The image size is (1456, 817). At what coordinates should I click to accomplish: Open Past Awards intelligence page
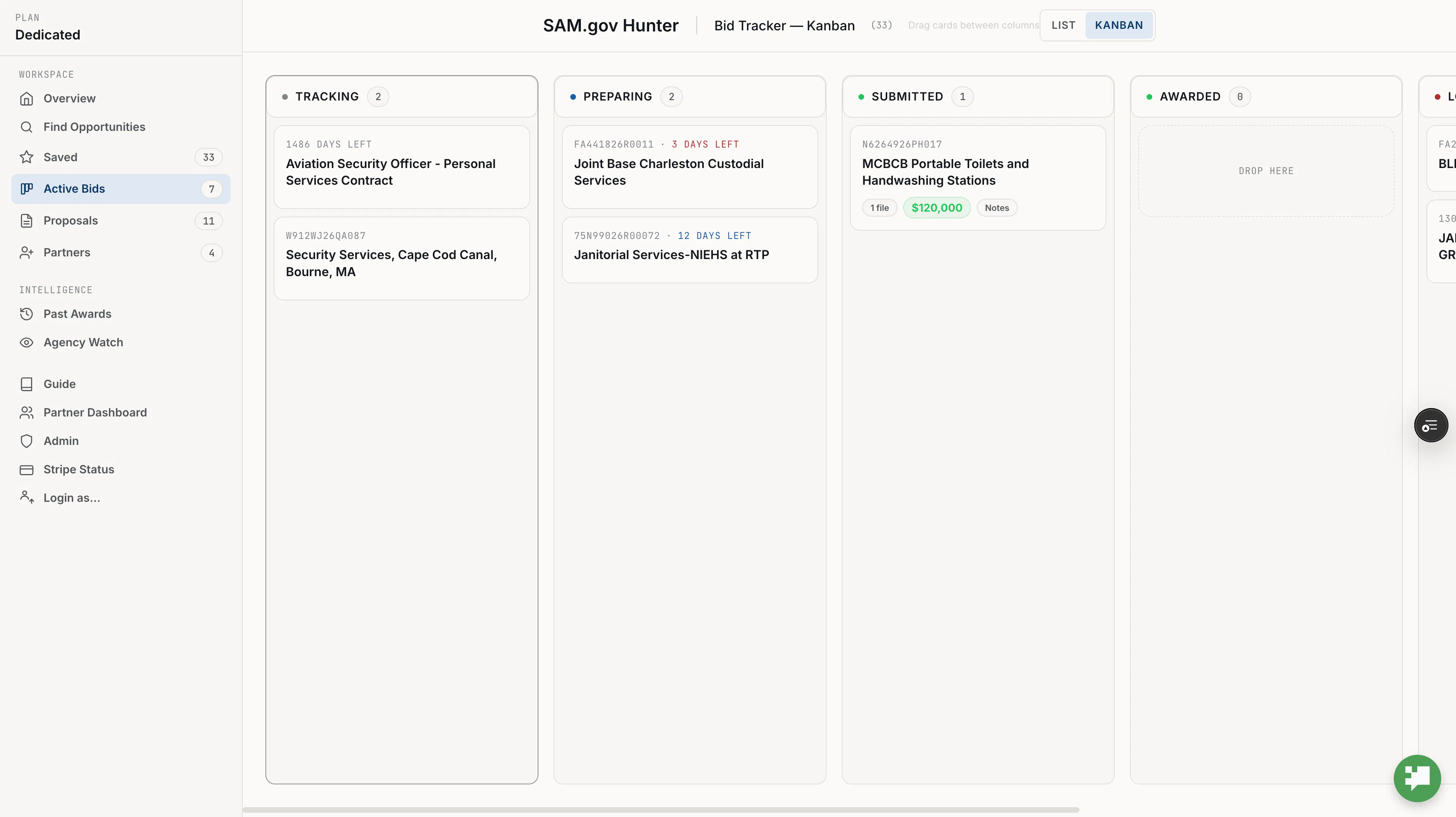coord(121,314)
